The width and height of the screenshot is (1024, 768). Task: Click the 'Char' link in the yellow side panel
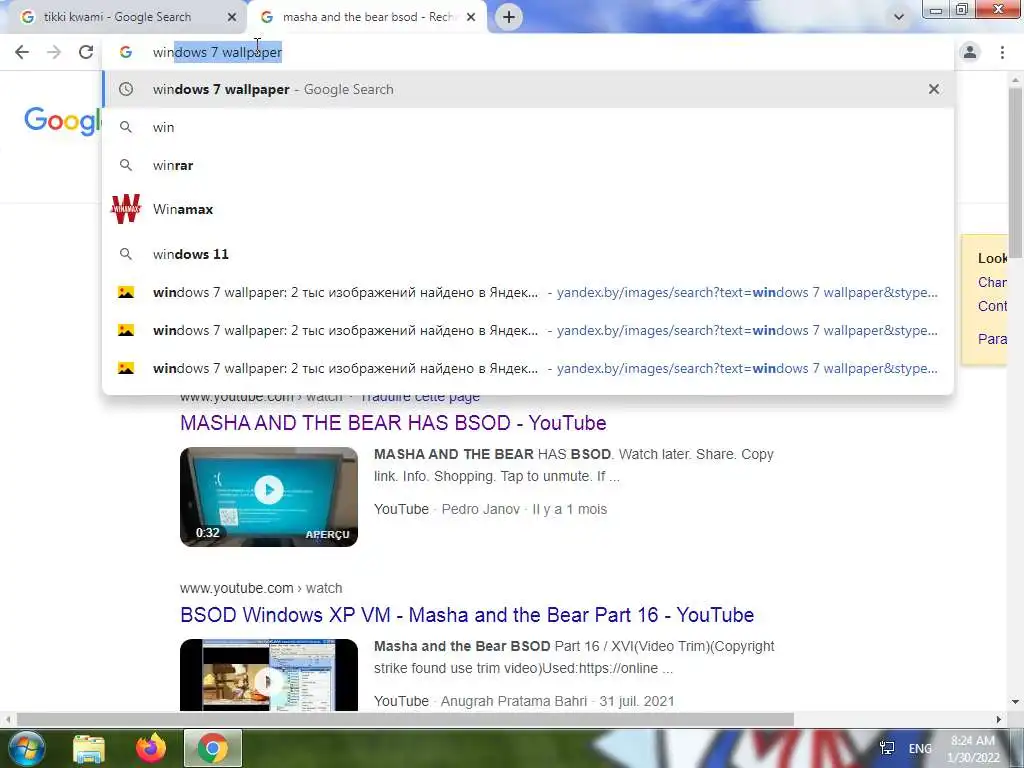pyautogui.click(x=992, y=283)
